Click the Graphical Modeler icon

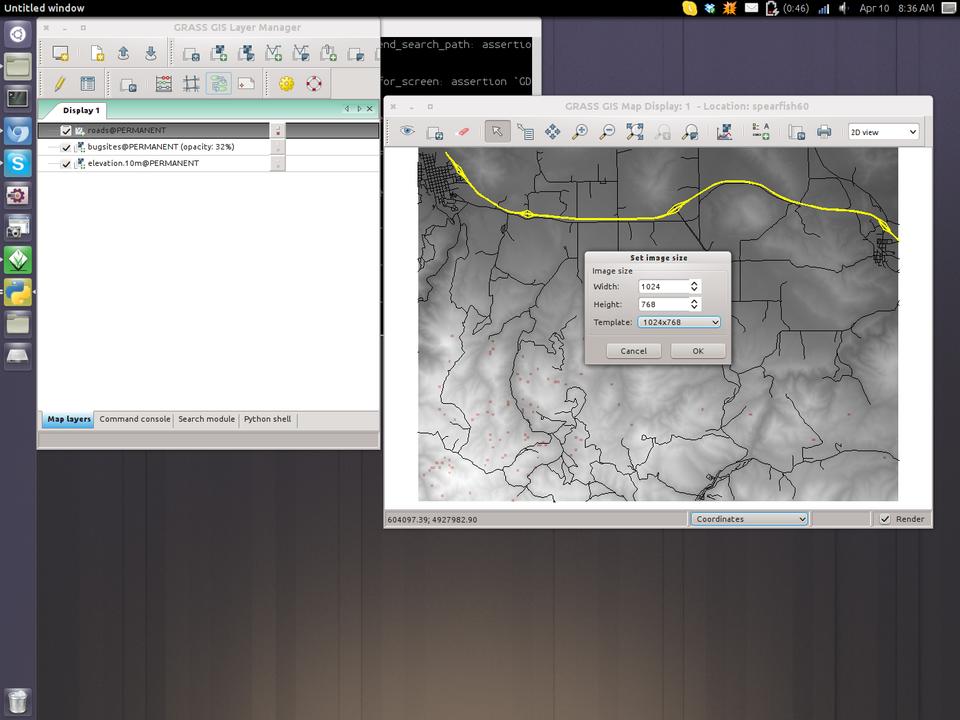[218, 84]
